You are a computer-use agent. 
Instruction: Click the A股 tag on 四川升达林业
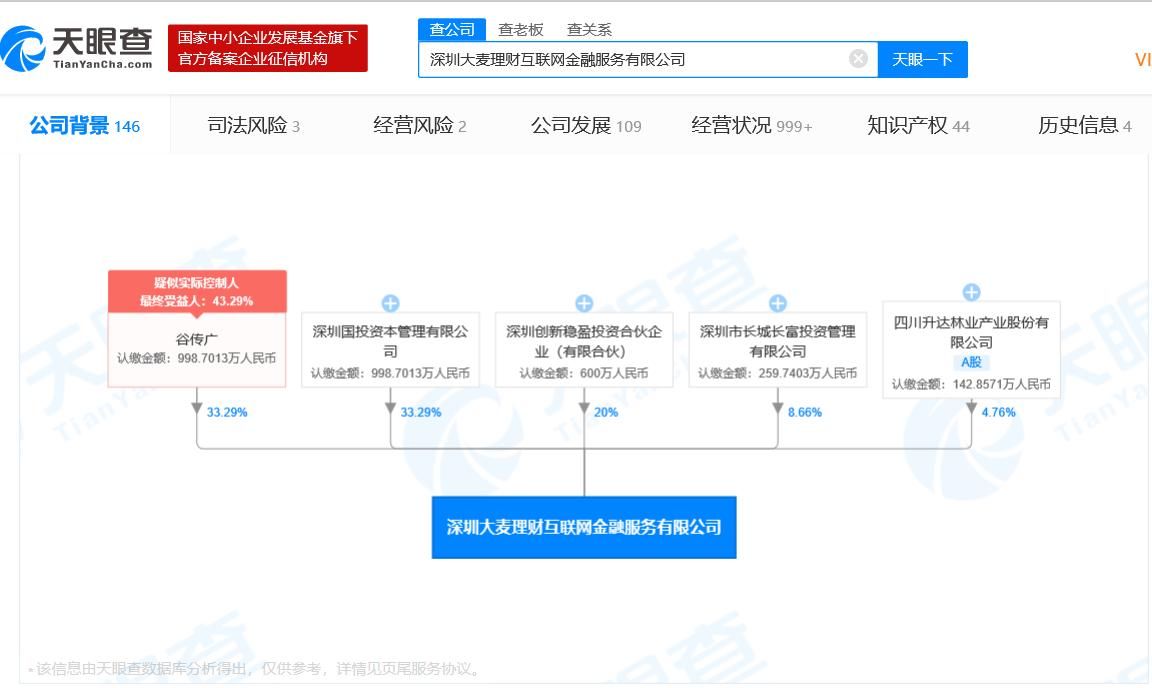pos(971,362)
